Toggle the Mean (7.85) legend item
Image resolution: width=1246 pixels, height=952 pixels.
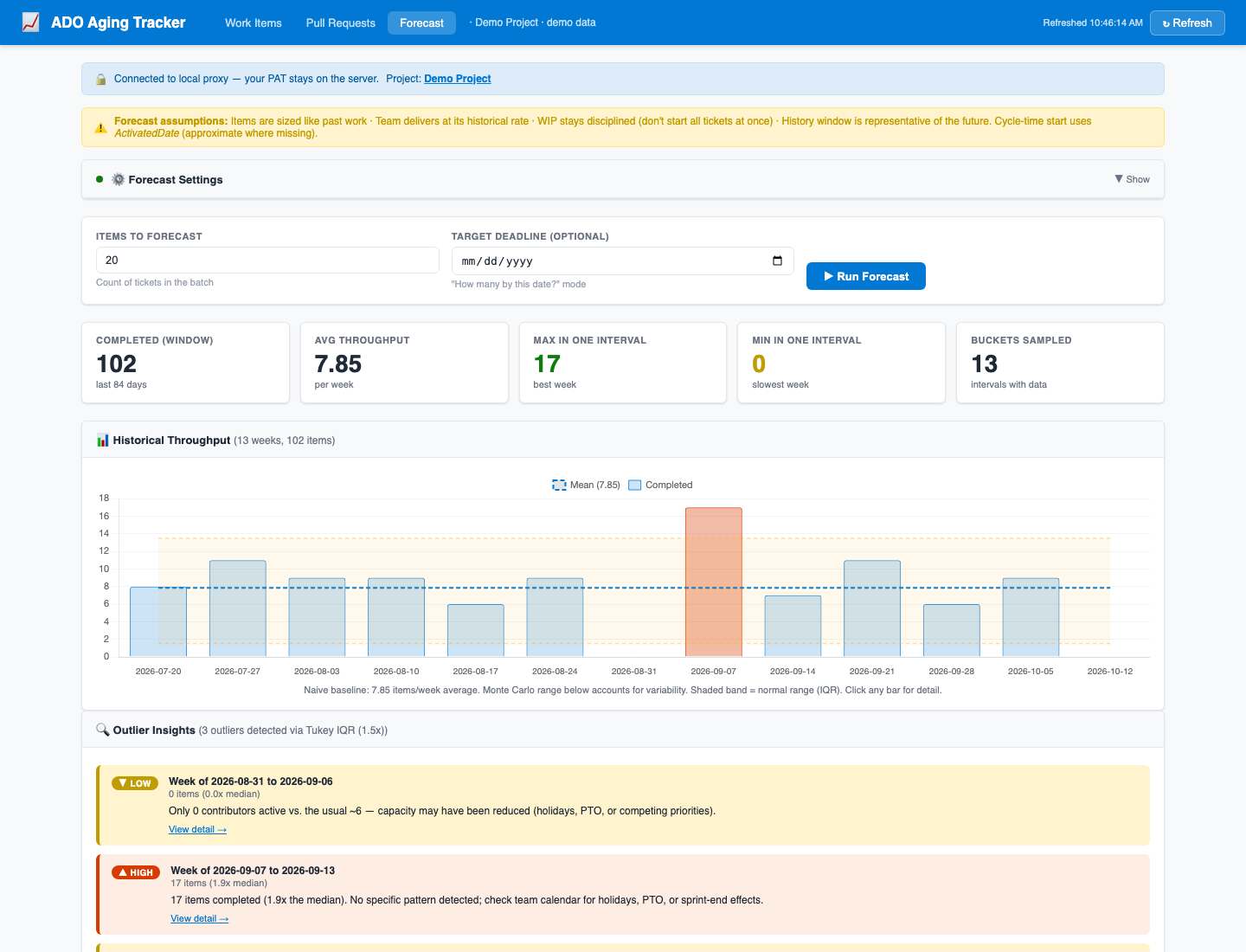point(586,485)
